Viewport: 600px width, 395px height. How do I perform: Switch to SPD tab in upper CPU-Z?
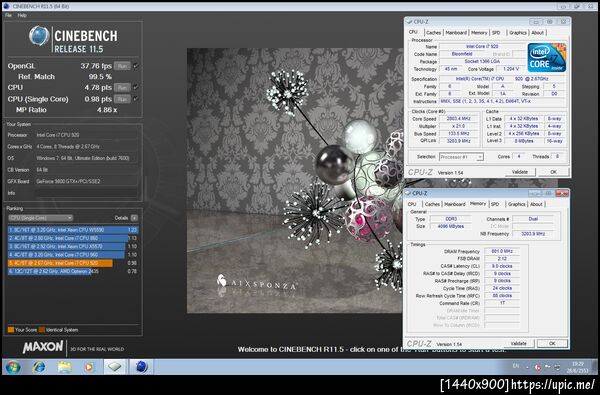click(x=496, y=33)
